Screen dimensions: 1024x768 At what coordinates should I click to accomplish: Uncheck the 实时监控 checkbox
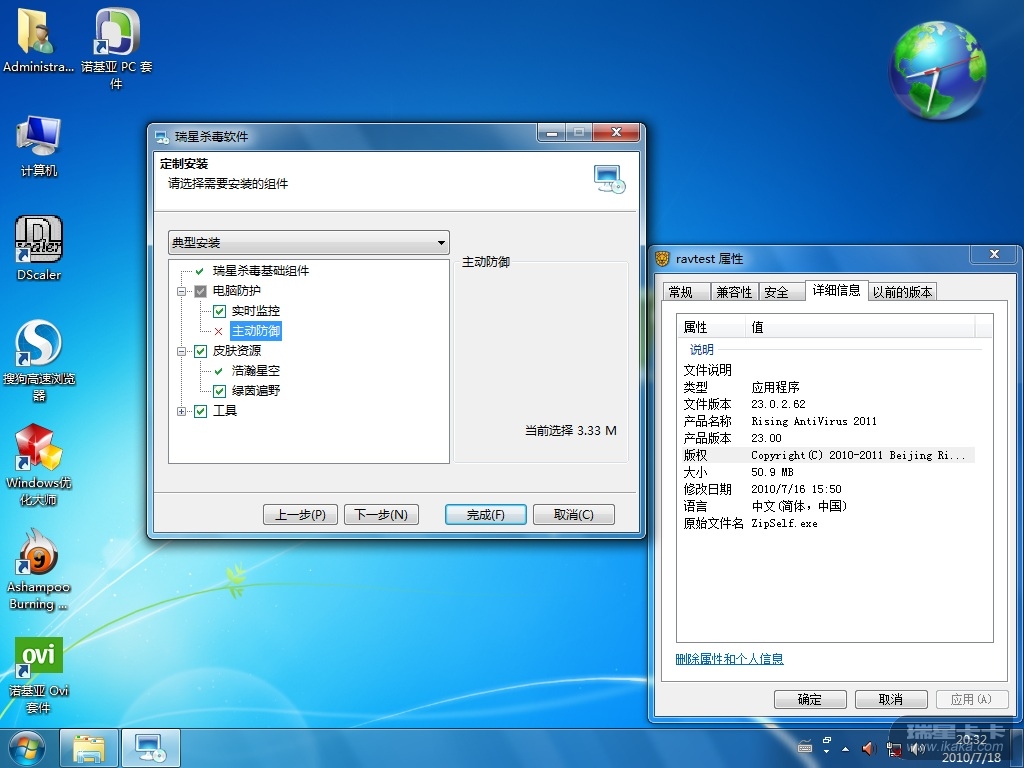tap(219, 311)
